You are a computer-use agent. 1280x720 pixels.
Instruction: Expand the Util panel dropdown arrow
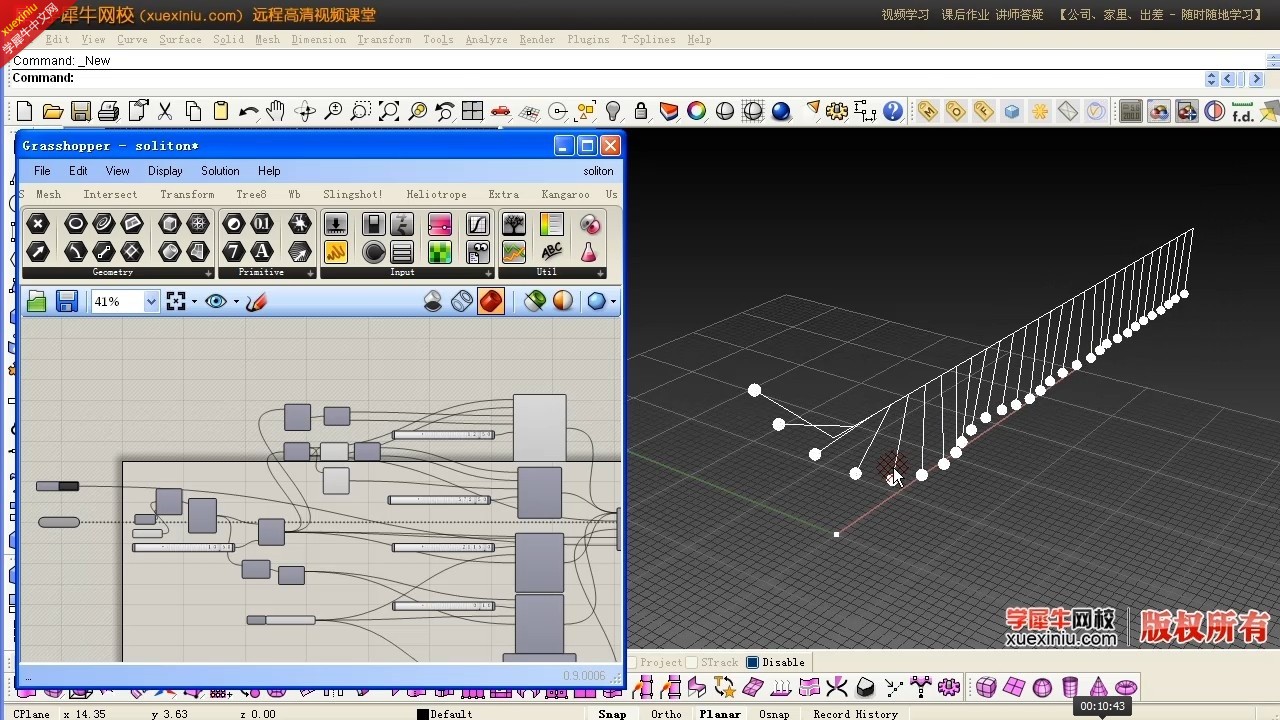(600, 273)
